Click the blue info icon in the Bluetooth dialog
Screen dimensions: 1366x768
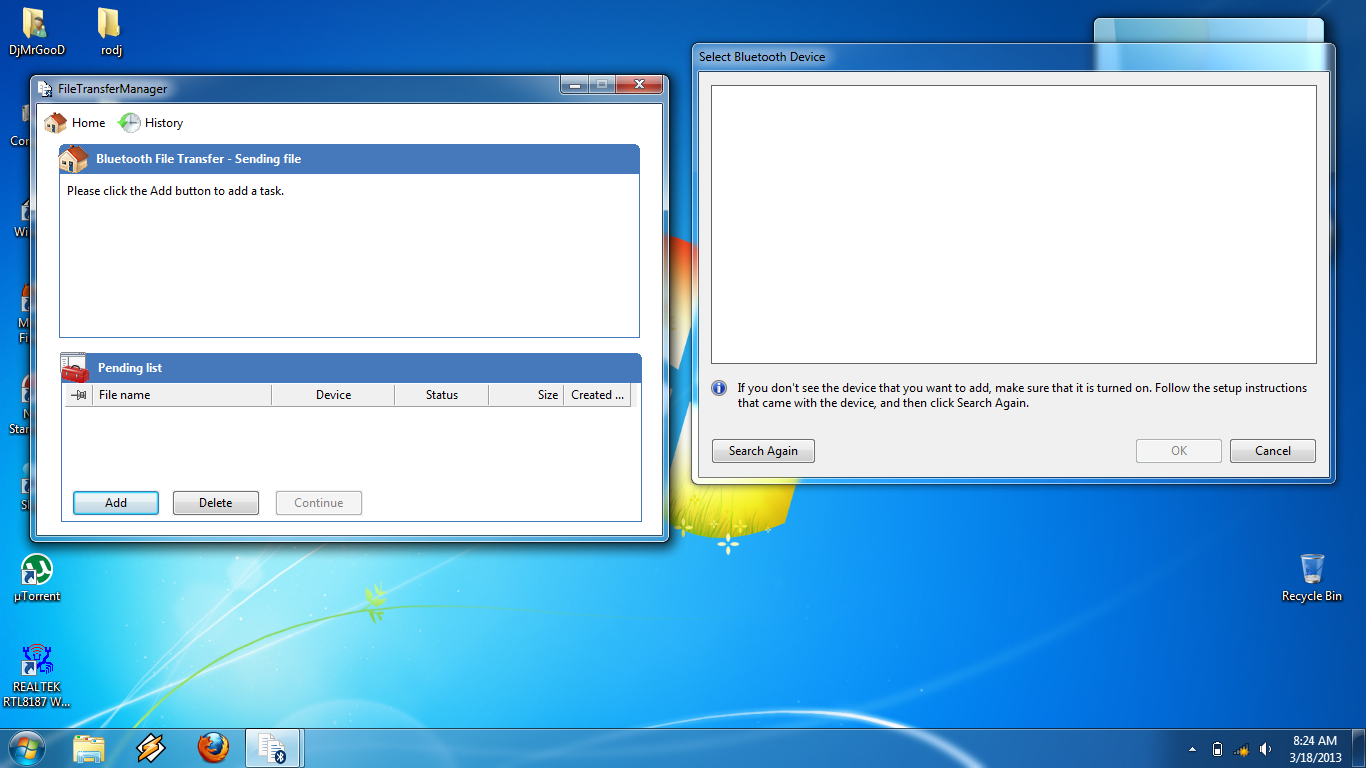click(x=719, y=388)
